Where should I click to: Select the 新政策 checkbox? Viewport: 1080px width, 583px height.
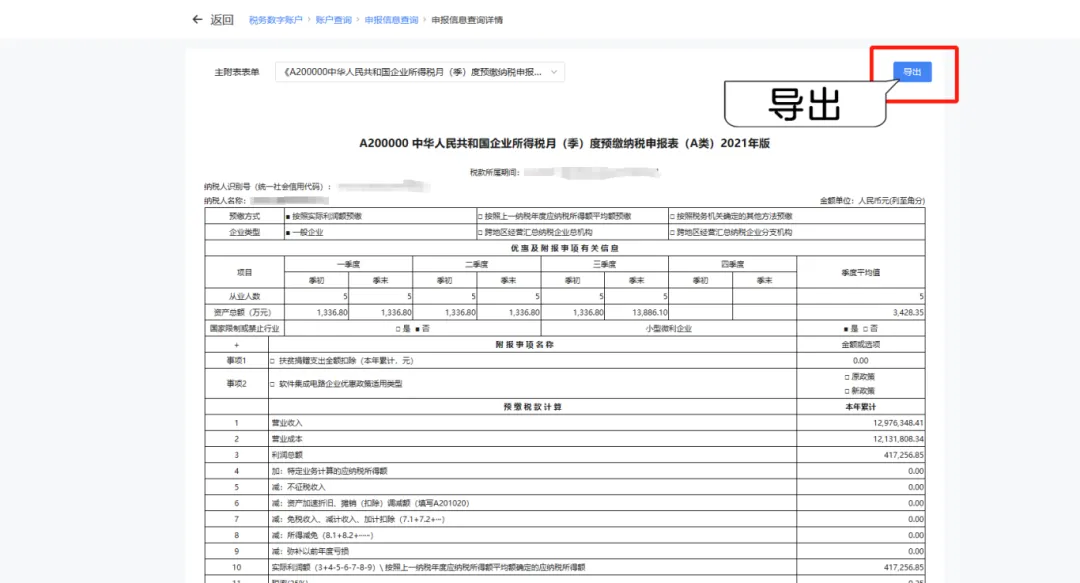click(x=847, y=391)
